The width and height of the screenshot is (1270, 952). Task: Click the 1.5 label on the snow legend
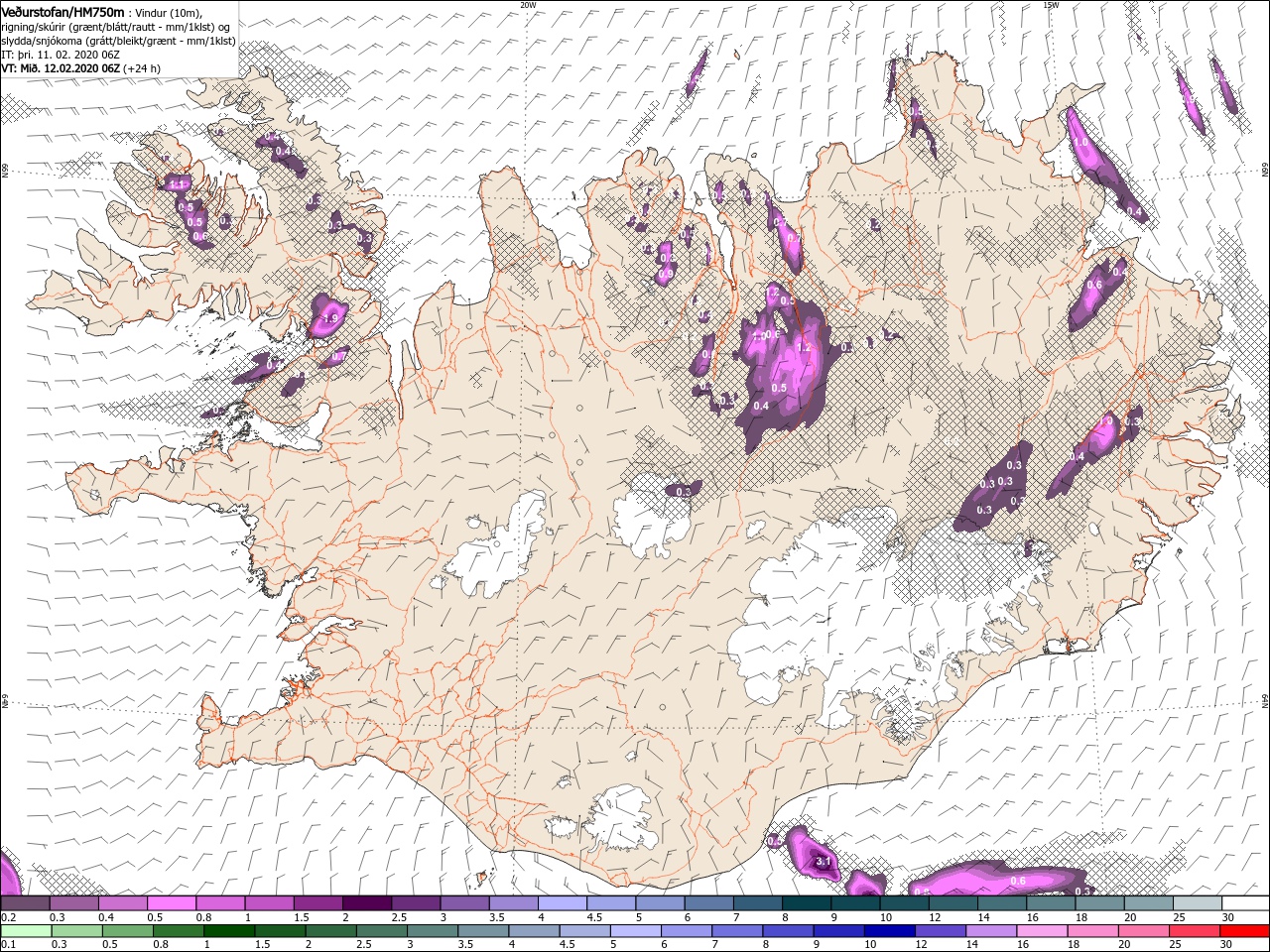pos(302,917)
